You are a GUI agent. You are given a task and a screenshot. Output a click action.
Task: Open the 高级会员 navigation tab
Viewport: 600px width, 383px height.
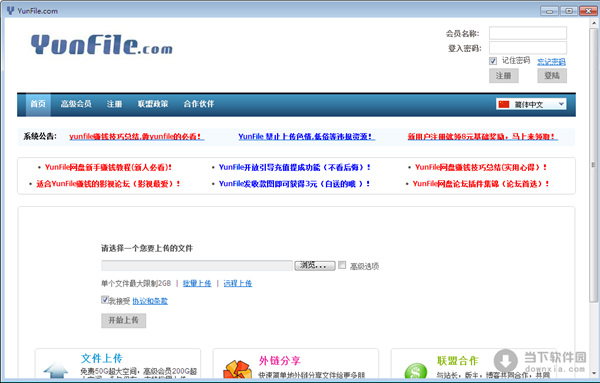point(76,104)
